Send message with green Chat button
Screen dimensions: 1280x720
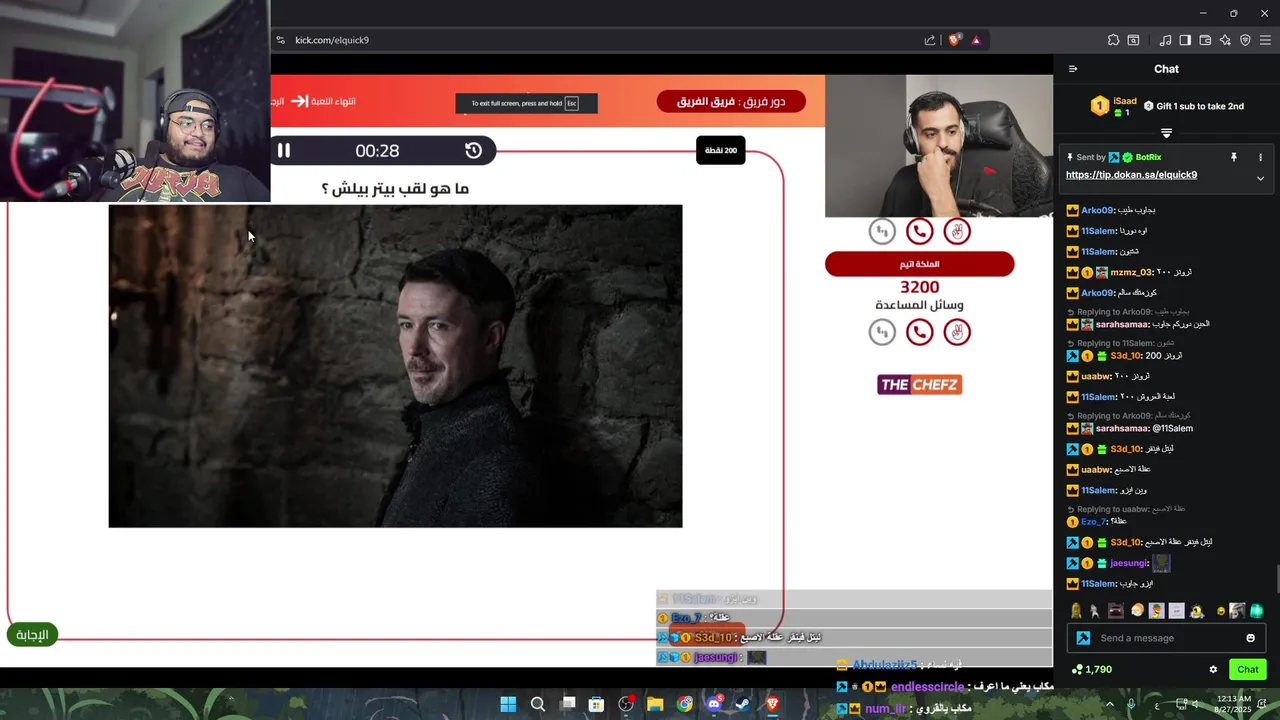(x=1248, y=670)
